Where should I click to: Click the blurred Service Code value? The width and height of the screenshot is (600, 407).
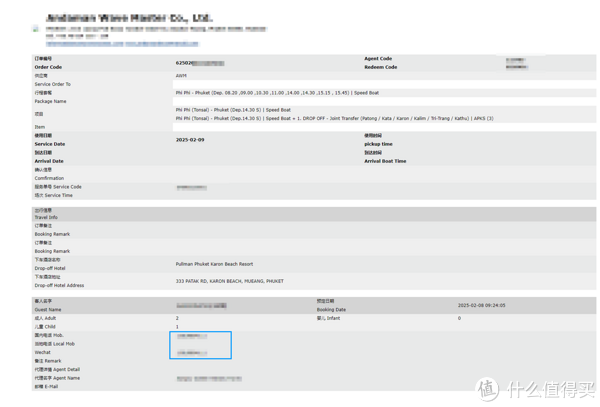192,187
